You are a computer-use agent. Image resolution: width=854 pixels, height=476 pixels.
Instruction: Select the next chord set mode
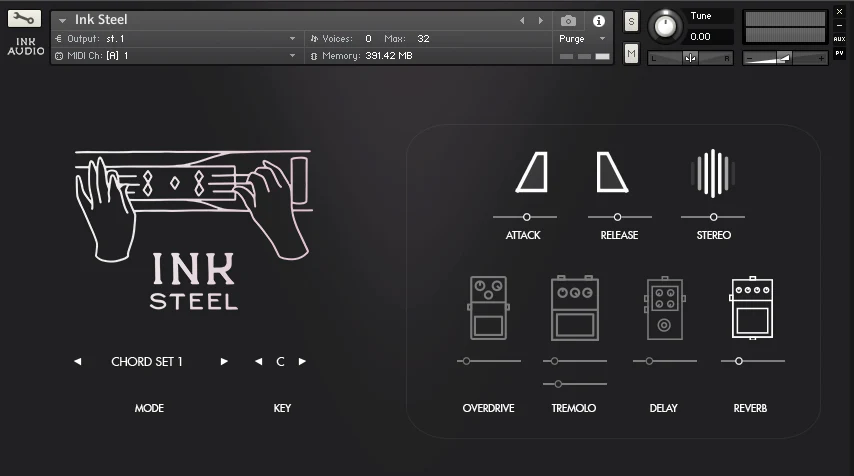(x=224, y=362)
